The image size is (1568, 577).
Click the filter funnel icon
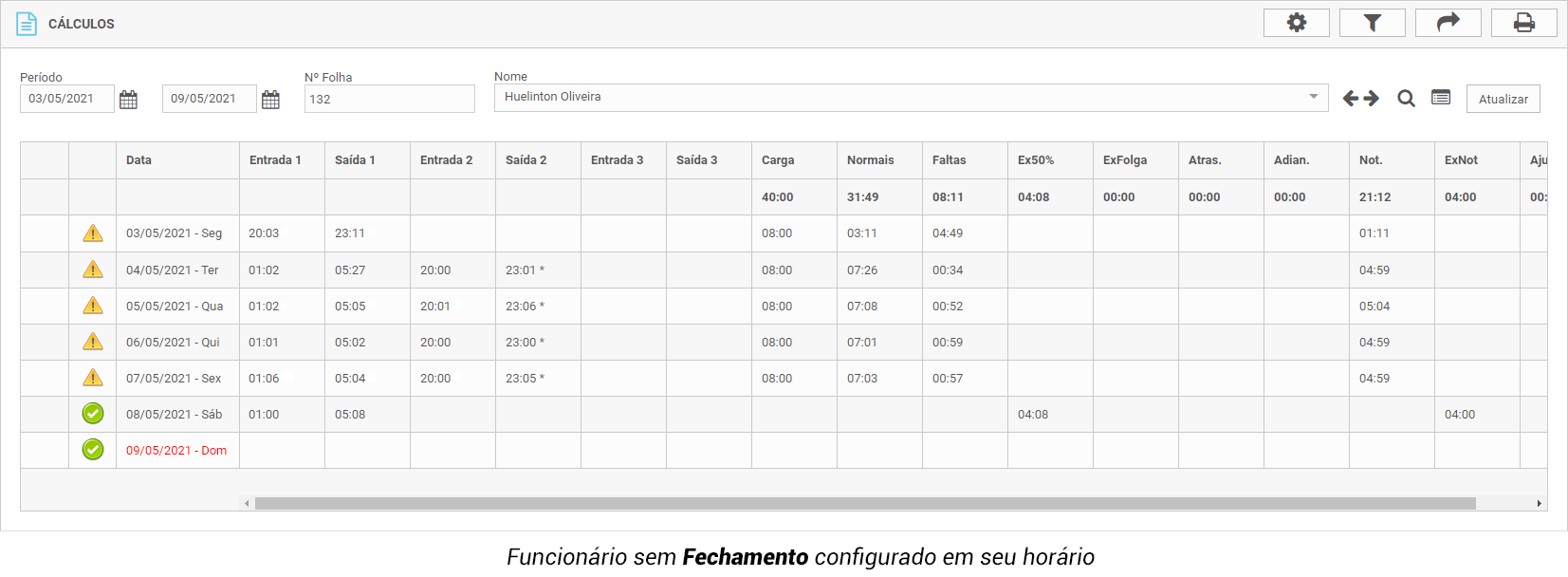pyautogui.click(x=1372, y=23)
